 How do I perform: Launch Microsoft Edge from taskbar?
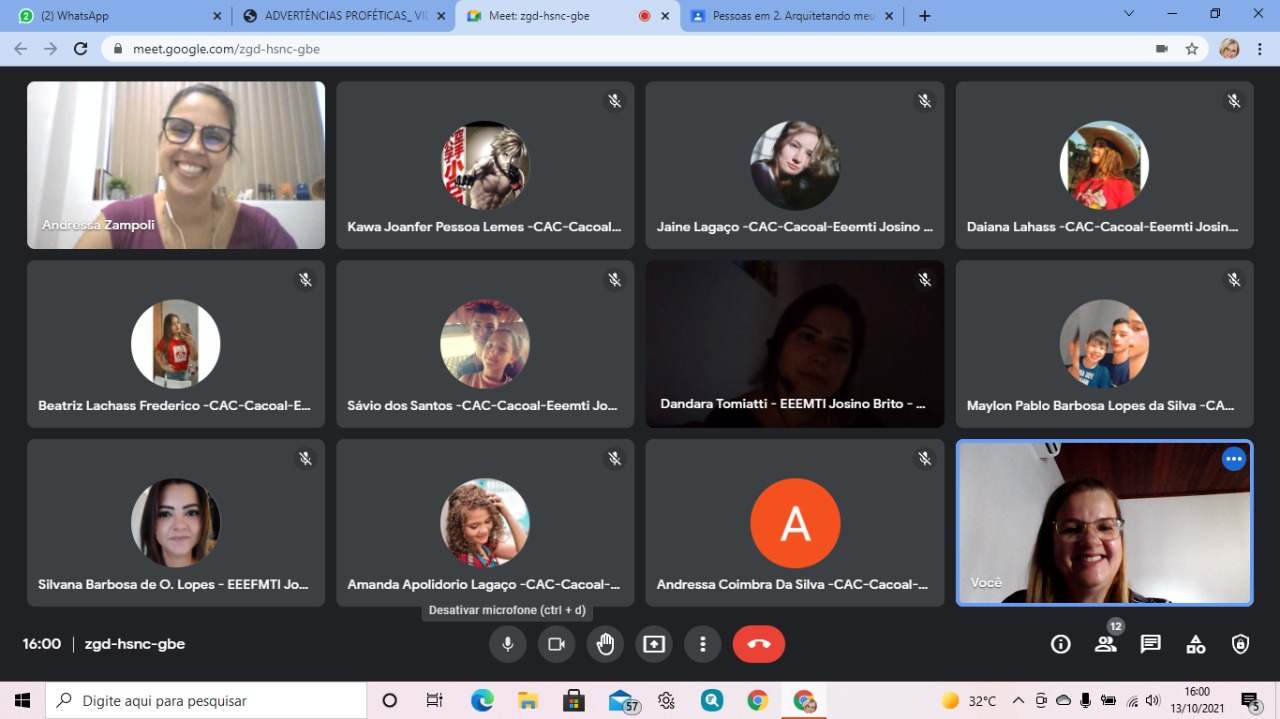point(482,700)
